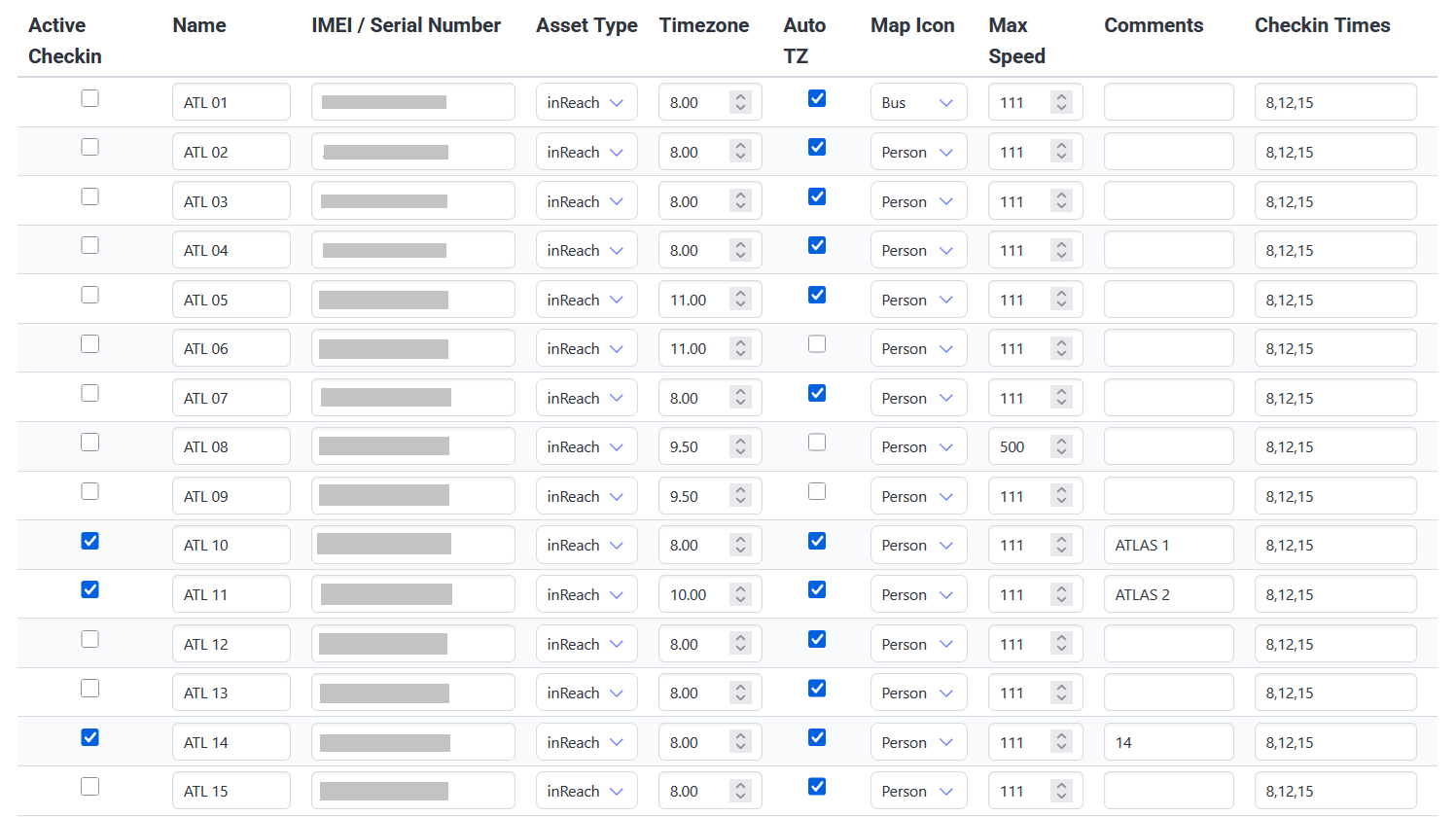This screenshot has height=817, width=1456.
Task: Expand Asset Type dropdown for ATL 03
Action: 586,201
